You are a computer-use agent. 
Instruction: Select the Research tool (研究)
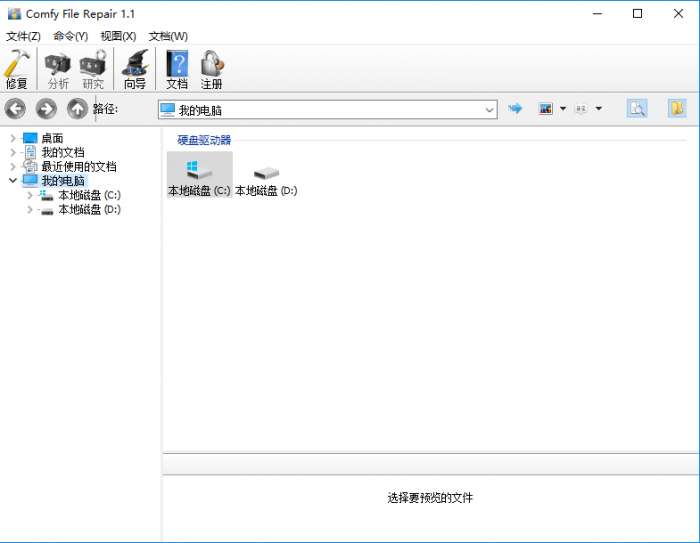click(x=93, y=69)
